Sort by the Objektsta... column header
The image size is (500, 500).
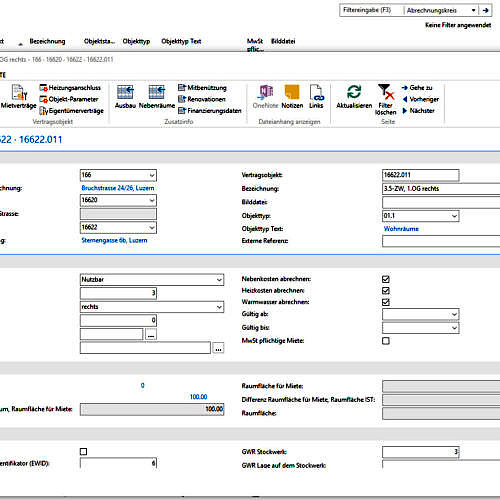(x=99, y=41)
